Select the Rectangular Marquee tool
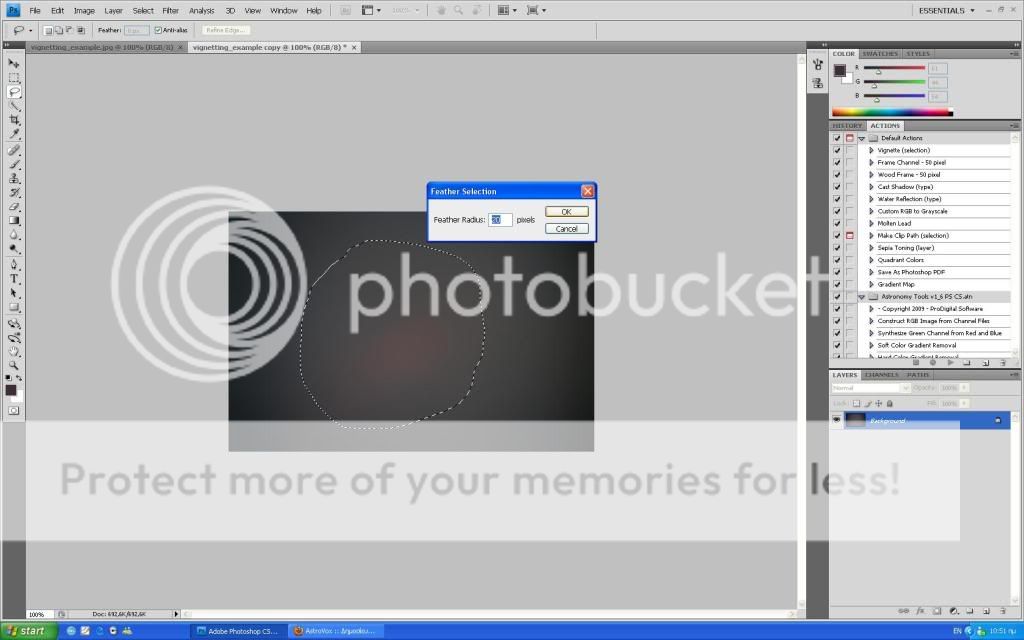This screenshot has width=1024, height=640. [14, 77]
